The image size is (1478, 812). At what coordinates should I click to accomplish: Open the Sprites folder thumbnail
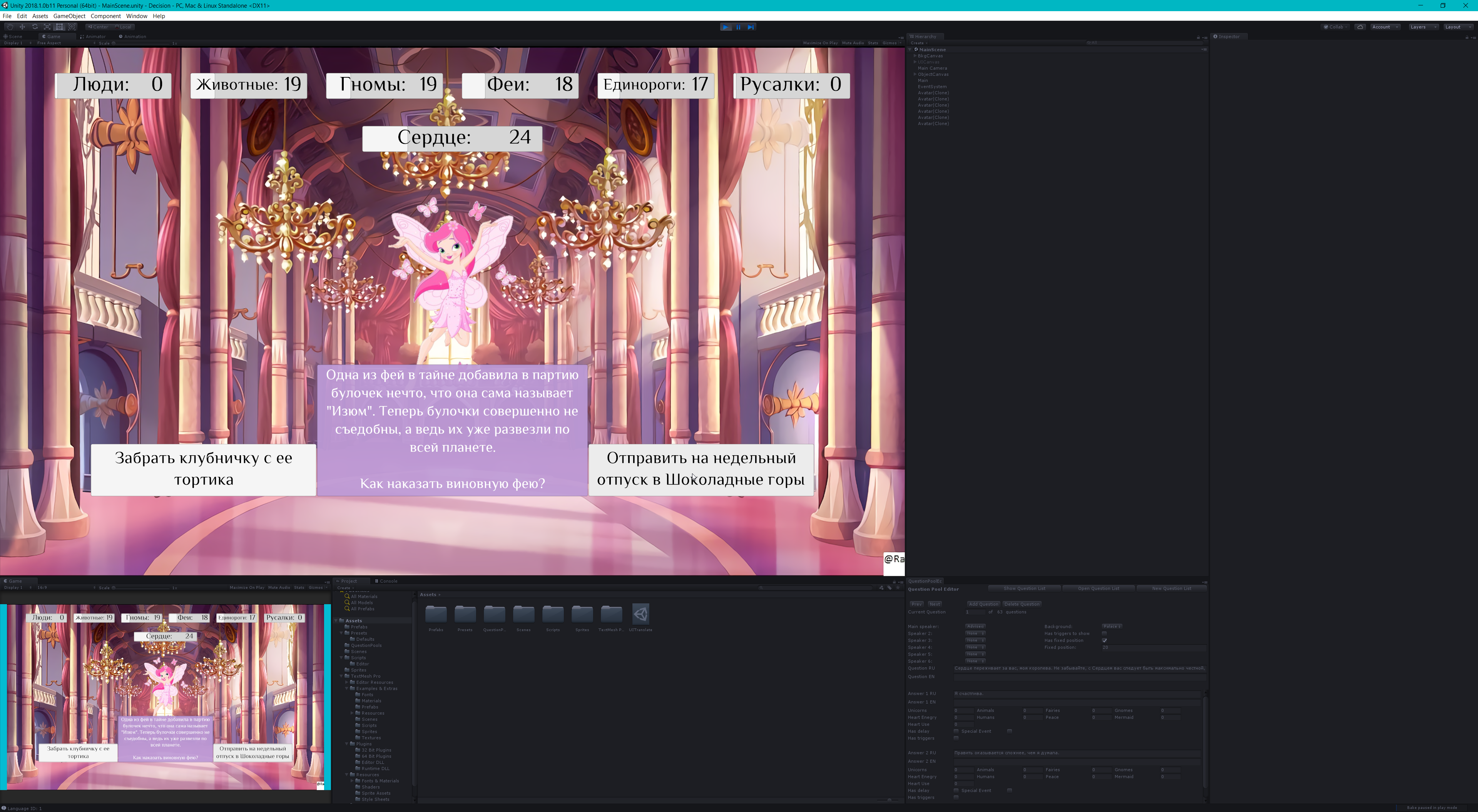click(x=582, y=615)
